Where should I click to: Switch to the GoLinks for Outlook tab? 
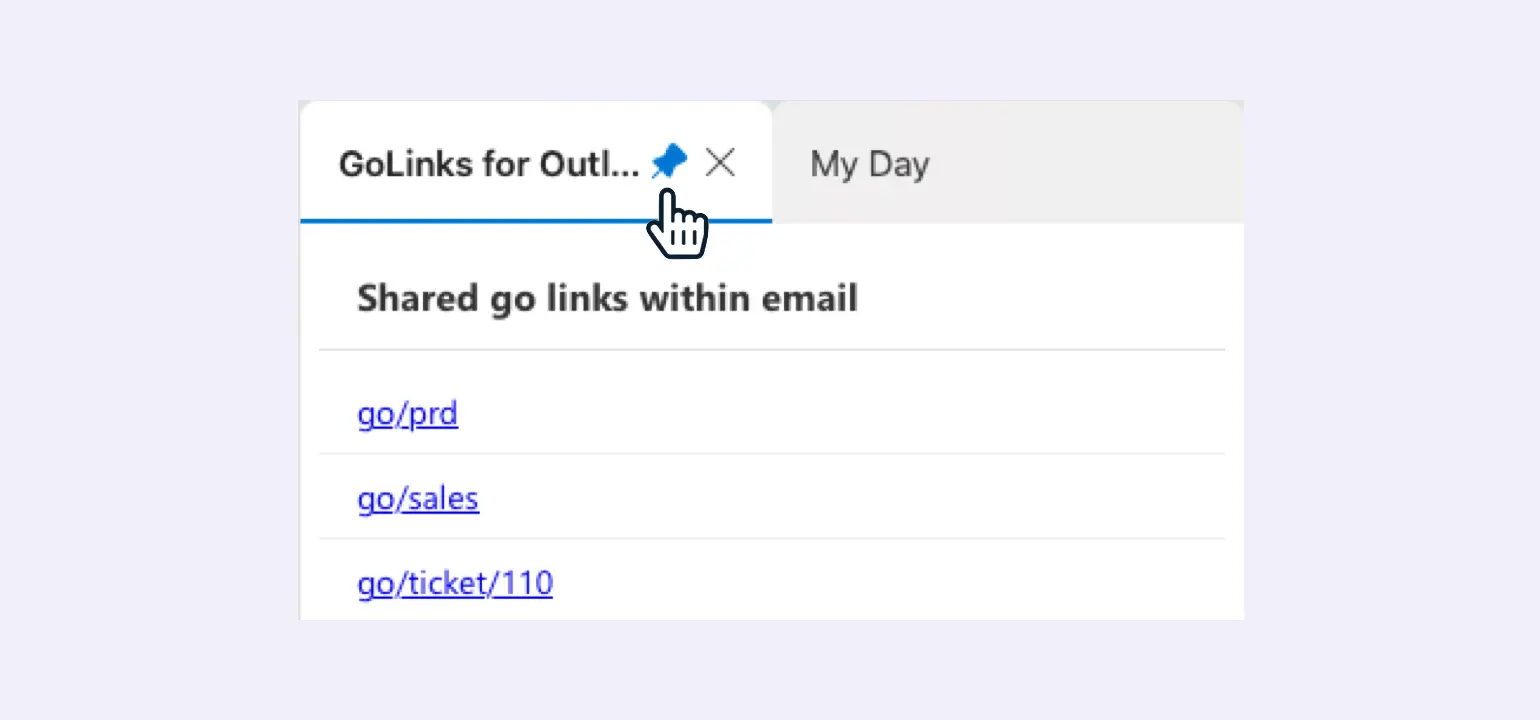[488, 164]
